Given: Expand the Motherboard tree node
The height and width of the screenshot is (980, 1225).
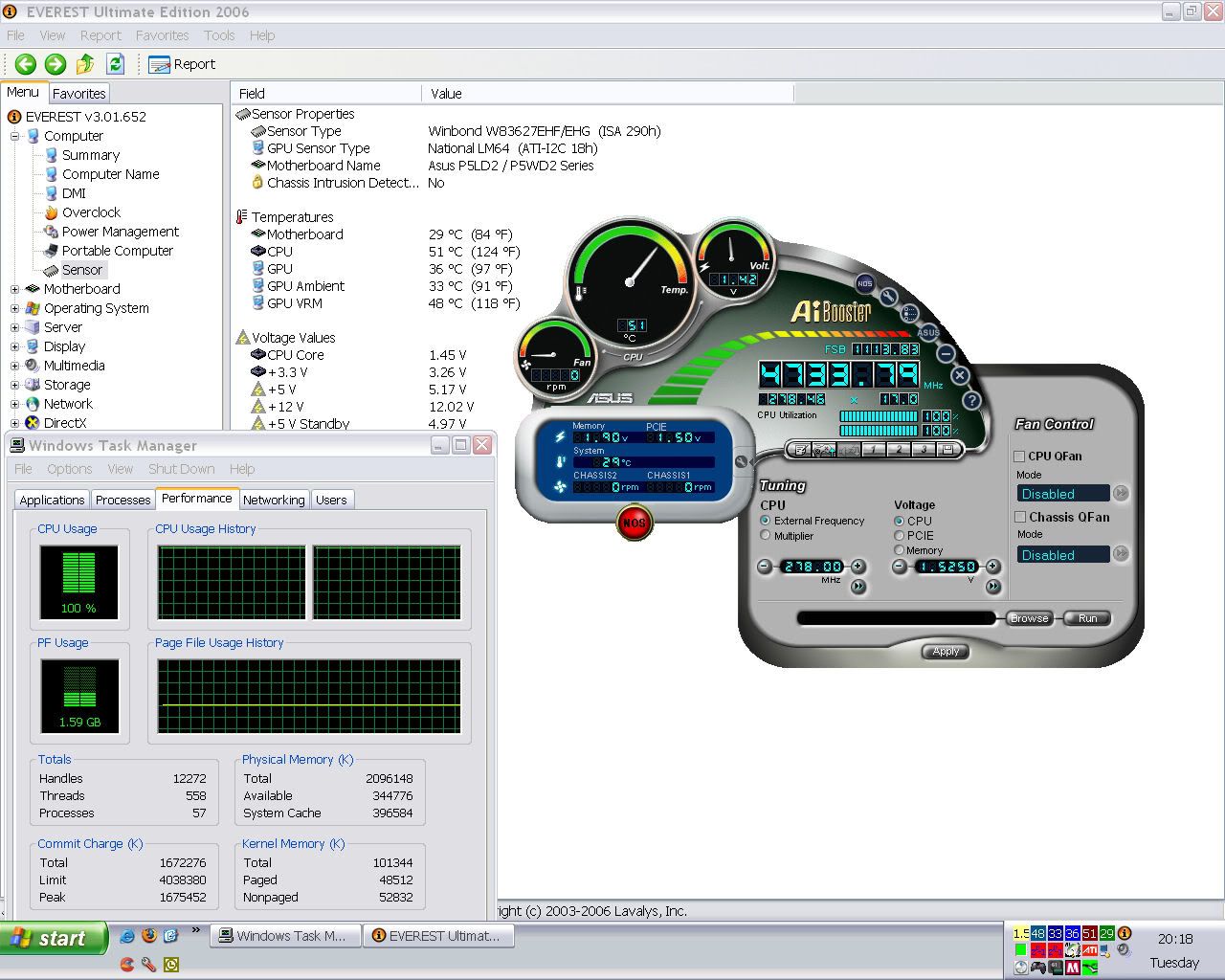Looking at the screenshot, I should coord(15,289).
